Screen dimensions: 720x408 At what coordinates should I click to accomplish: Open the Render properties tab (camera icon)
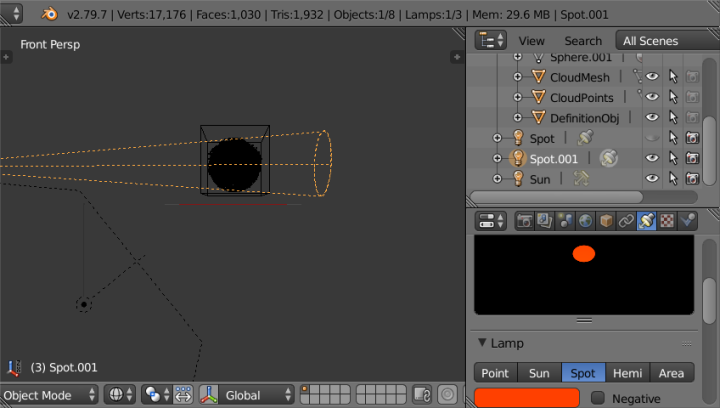524,221
